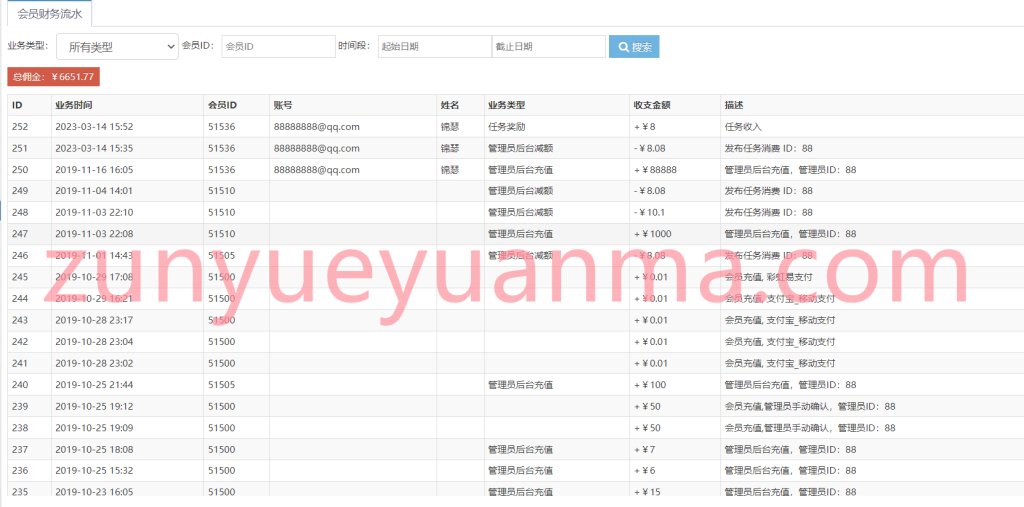
Task: Select row ID 241
Action: [20, 363]
